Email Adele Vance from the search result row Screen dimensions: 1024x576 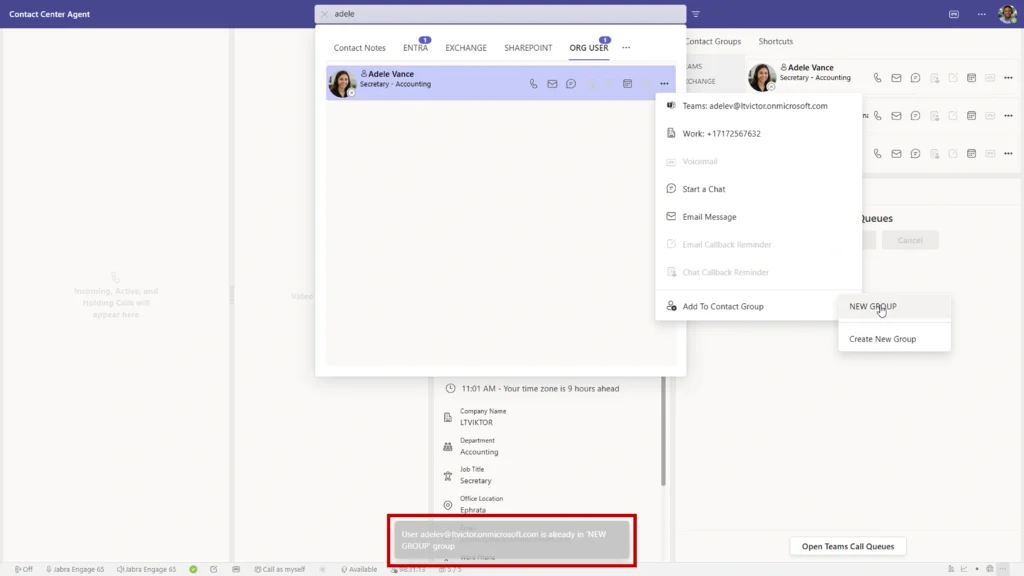click(x=552, y=84)
